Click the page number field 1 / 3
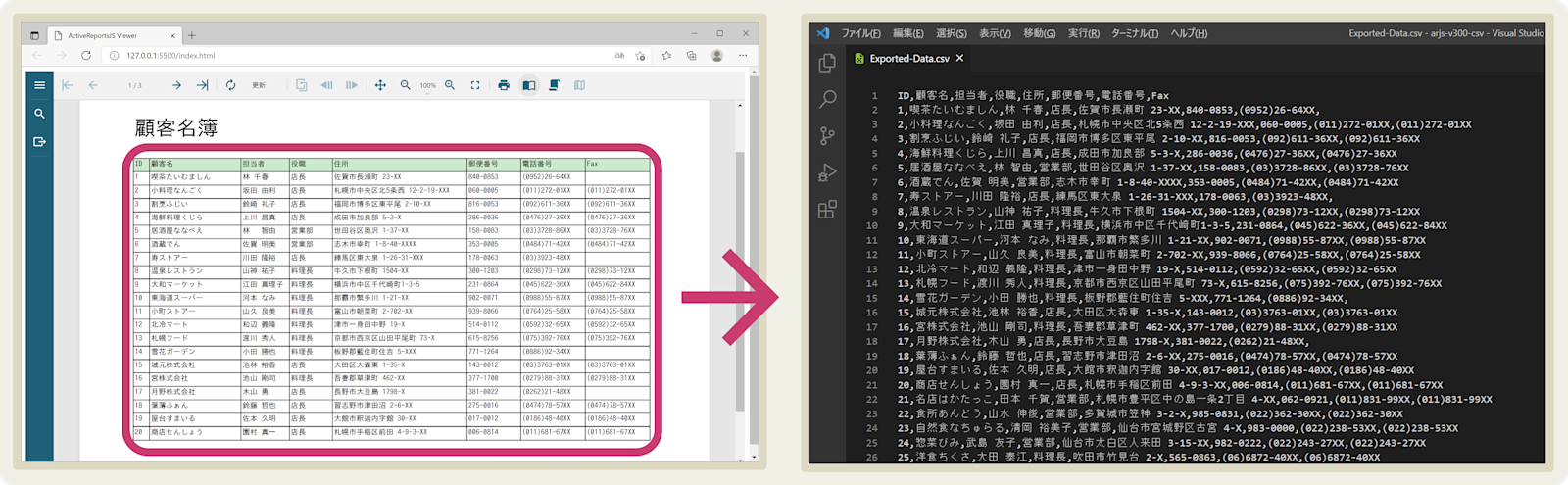The width and height of the screenshot is (1568, 485). [x=135, y=85]
